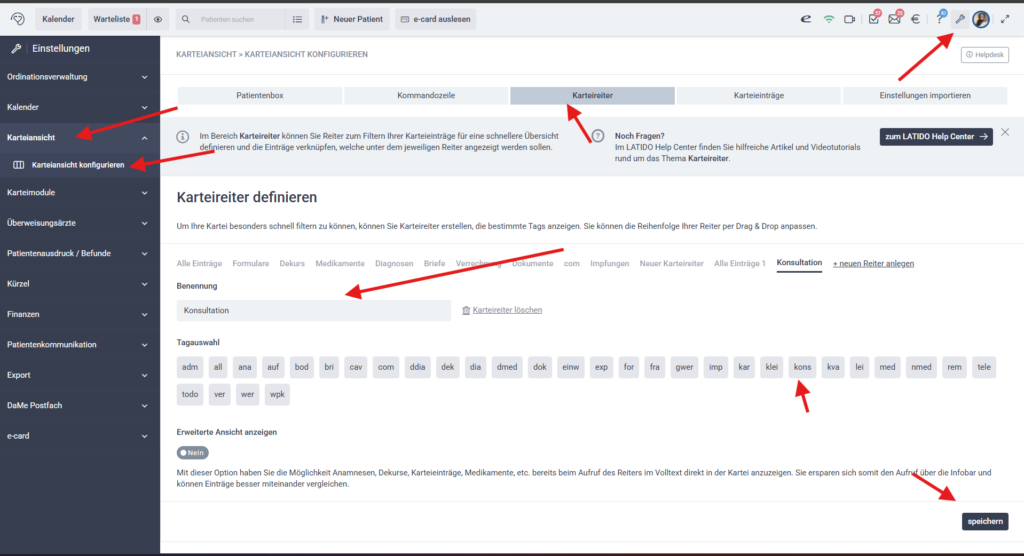The width and height of the screenshot is (1024, 556).
Task: Toggle waiting list visibility eye icon
Action: (x=159, y=19)
